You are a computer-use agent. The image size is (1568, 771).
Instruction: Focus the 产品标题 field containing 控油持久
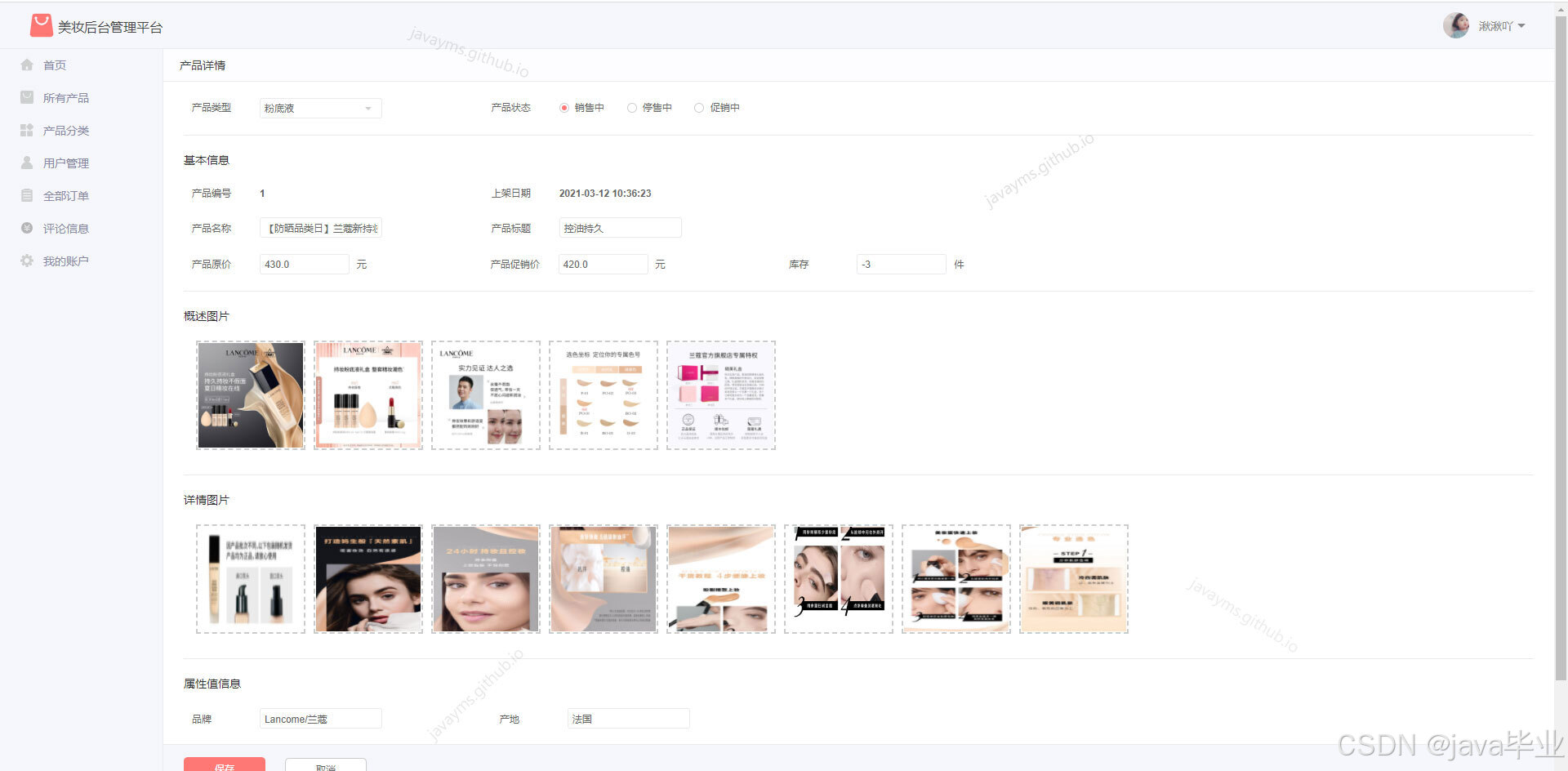[620, 228]
